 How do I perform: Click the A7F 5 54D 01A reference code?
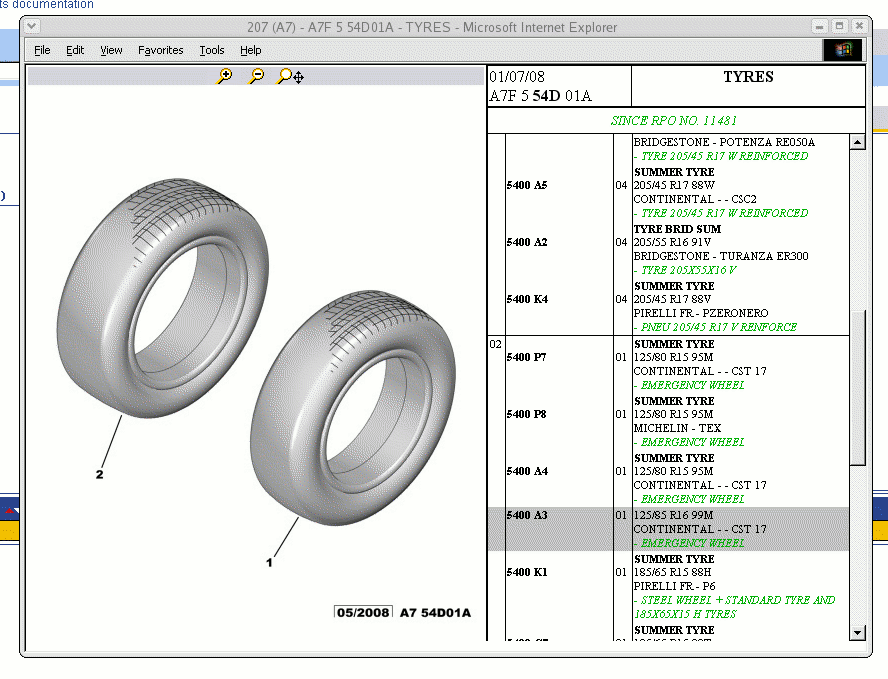(540, 96)
